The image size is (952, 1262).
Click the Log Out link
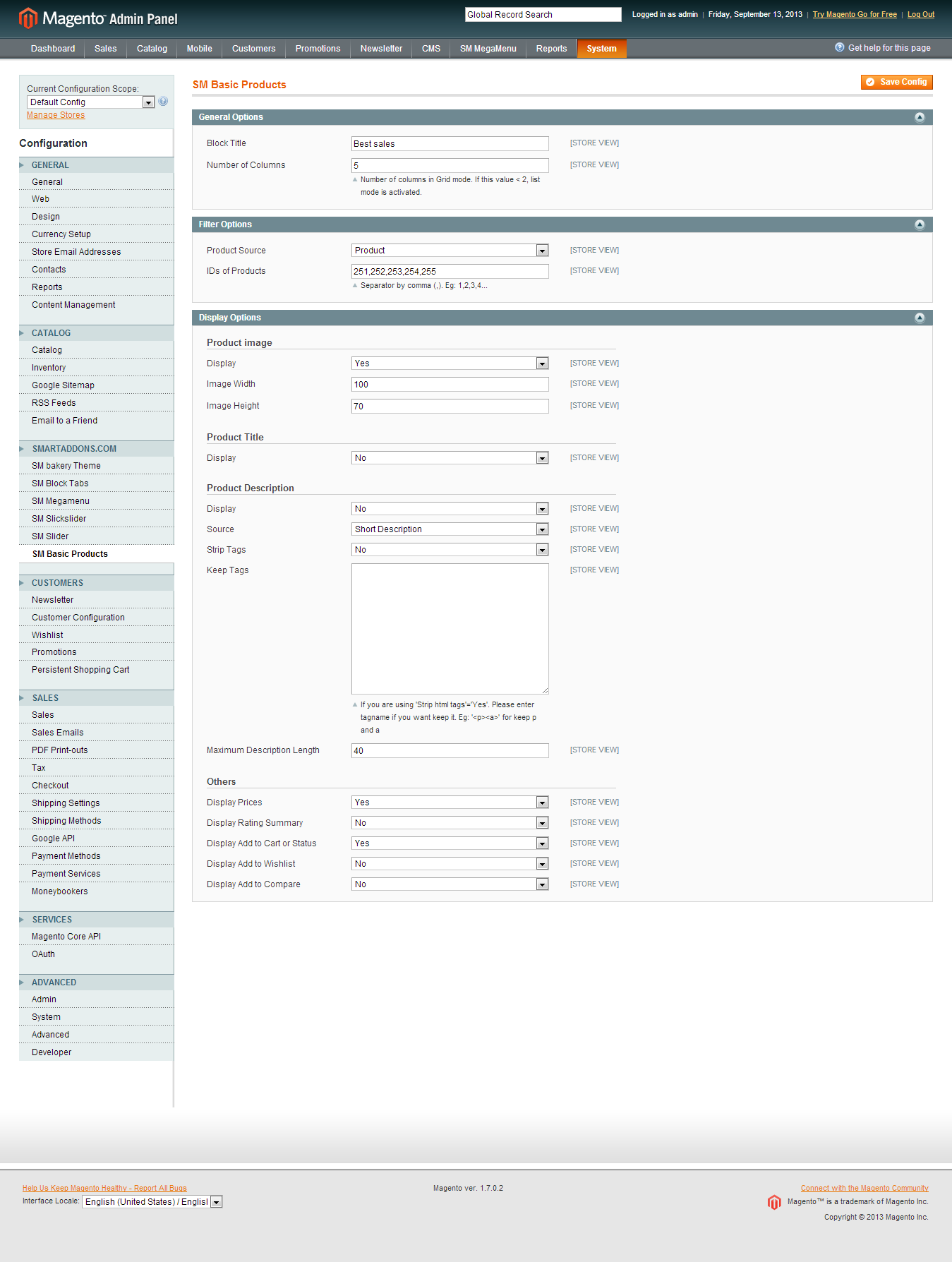tap(920, 14)
